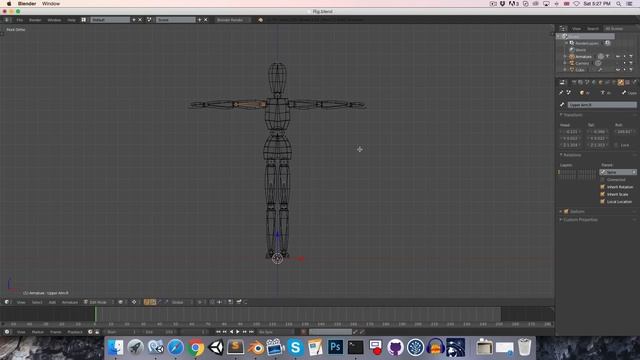
Task: Open Unity from the dock
Action: click(x=216, y=348)
